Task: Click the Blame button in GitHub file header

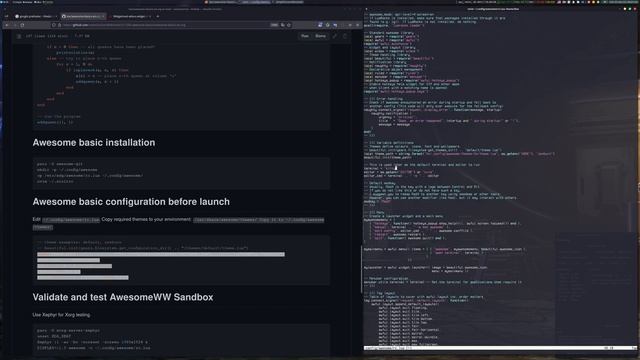Action: [320, 36]
